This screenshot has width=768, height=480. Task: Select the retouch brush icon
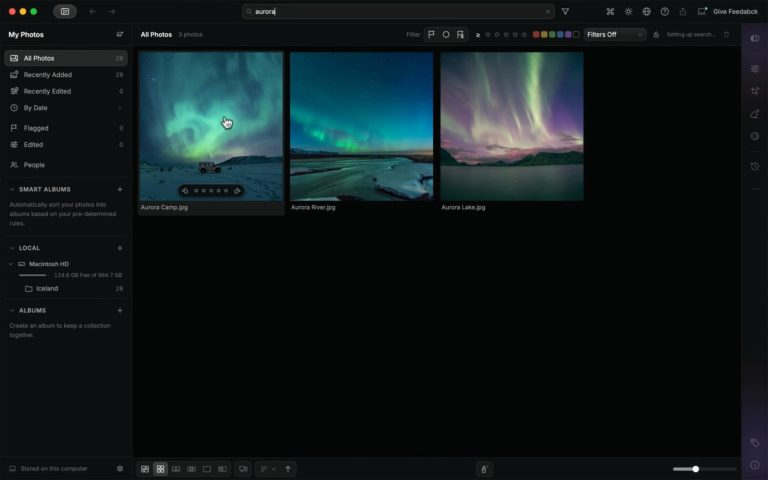(755, 114)
